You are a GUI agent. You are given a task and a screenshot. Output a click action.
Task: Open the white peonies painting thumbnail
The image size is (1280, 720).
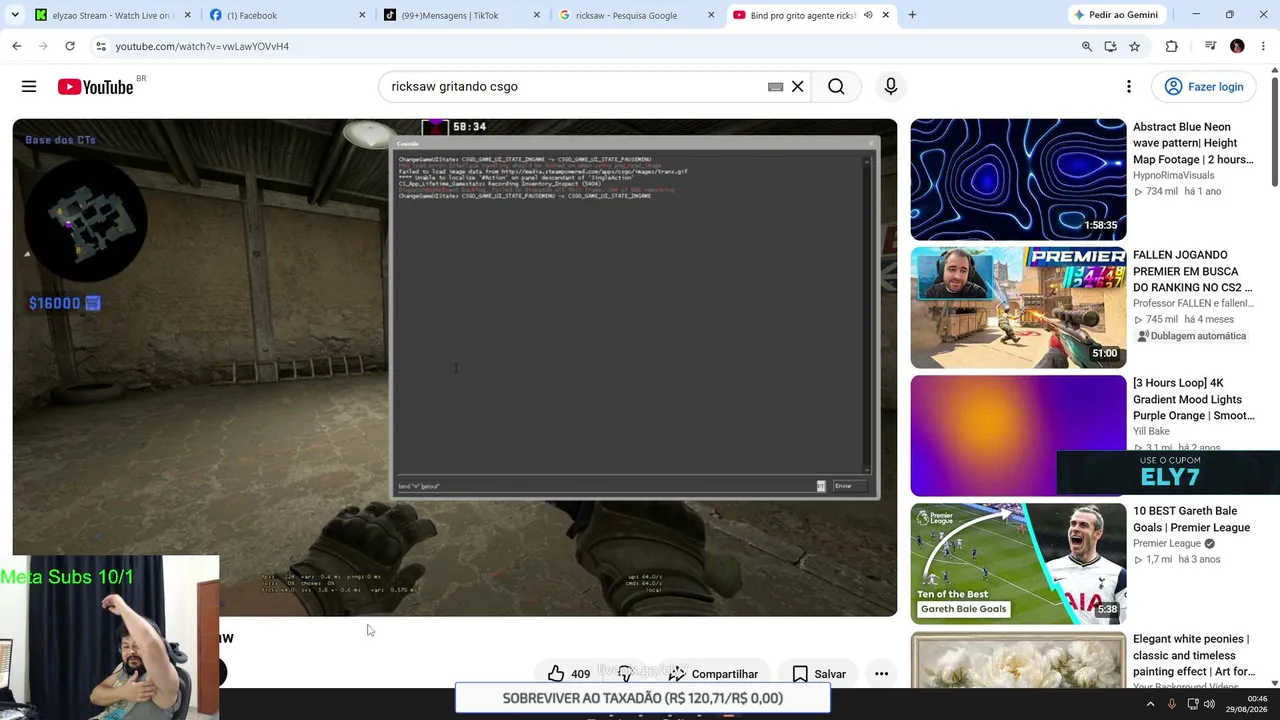pyautogui.click(x=1018, y=660)
